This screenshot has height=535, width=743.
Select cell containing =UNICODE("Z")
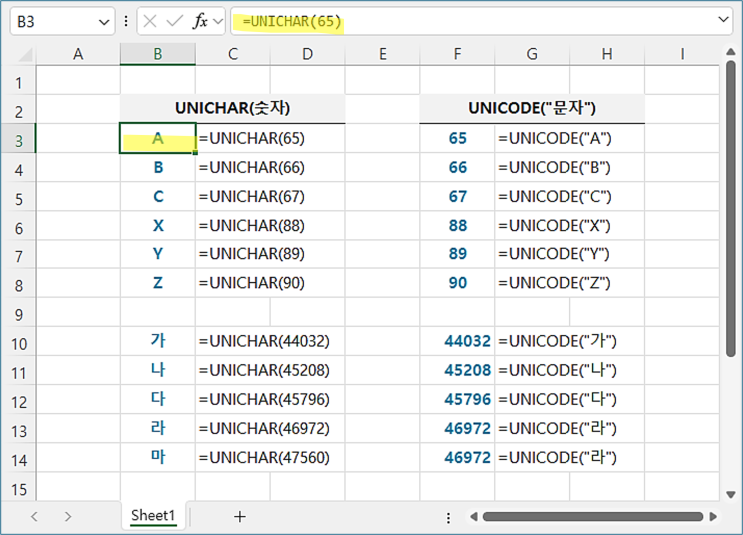pos(570,283)
